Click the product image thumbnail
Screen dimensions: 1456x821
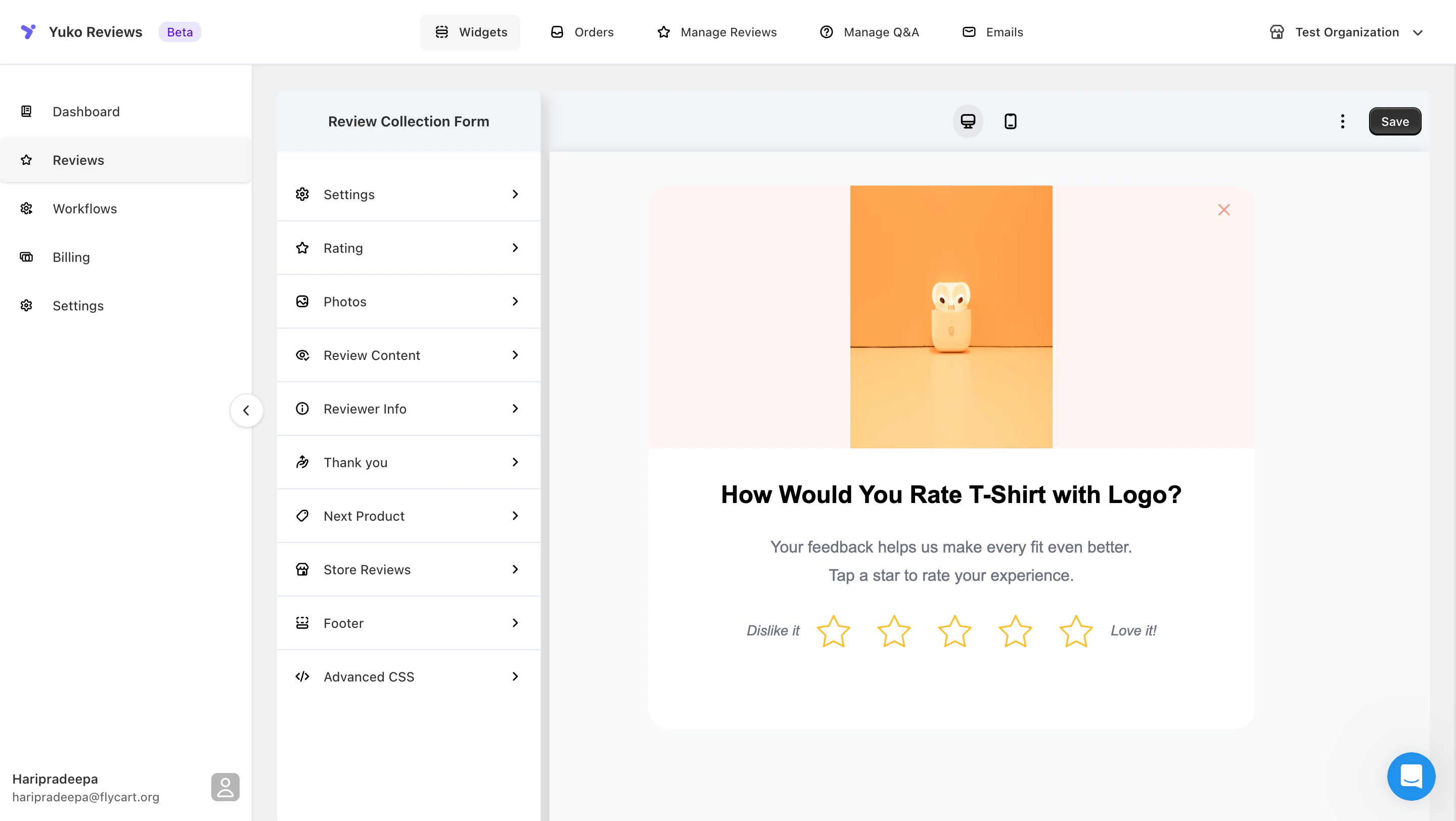click(950, 317)
